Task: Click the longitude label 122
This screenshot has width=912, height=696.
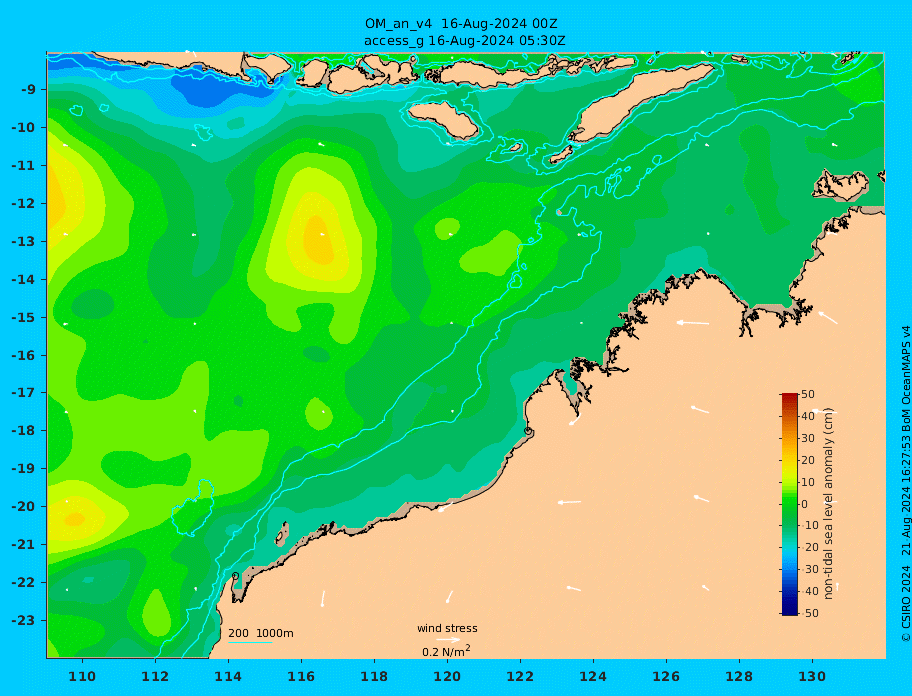Action: pos(520,676)
